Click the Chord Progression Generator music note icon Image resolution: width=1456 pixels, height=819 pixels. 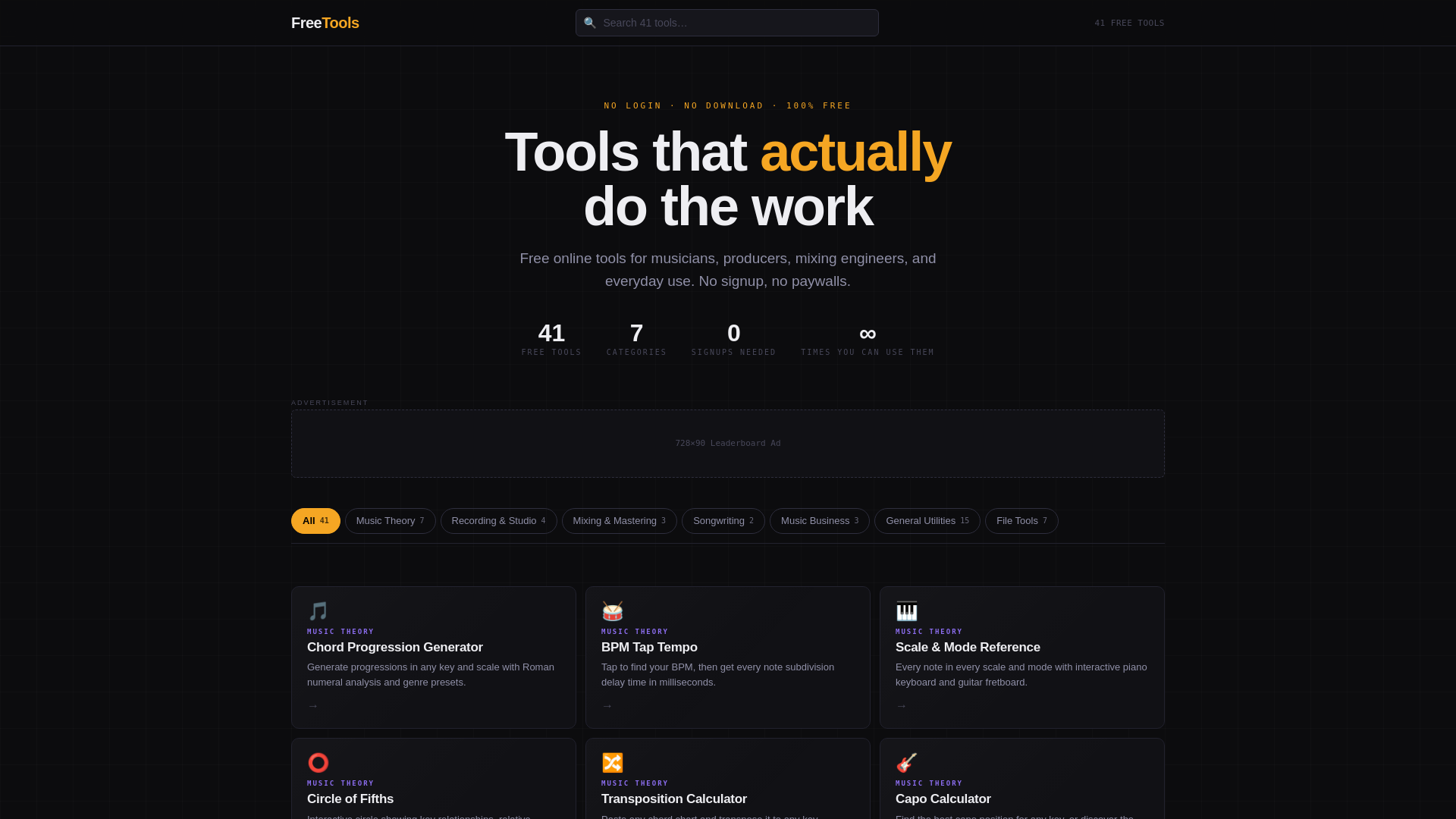(318, 611)
